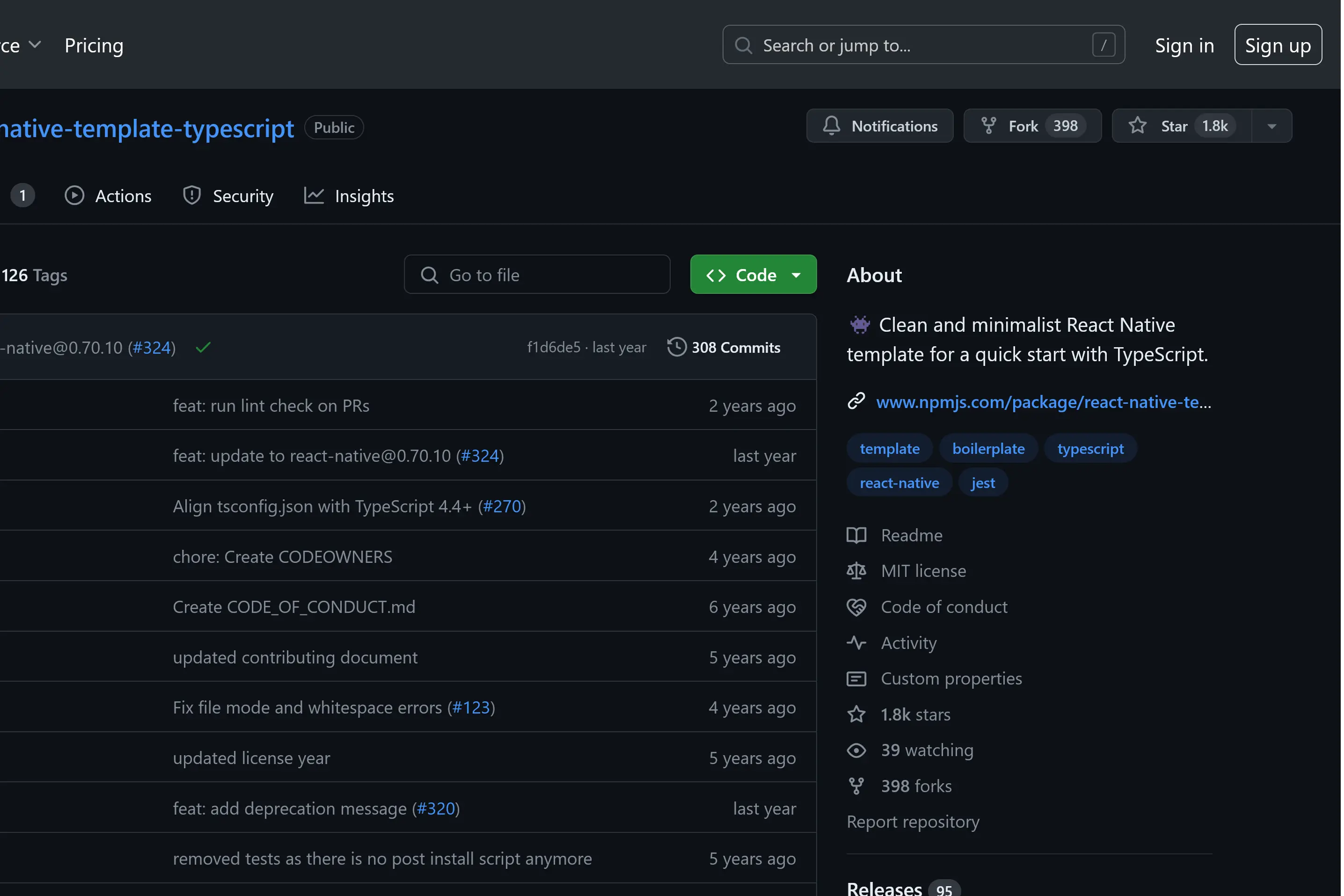Expand the star lists dropdown arrow
The image size is (1344, 896).
point(1271,126)
